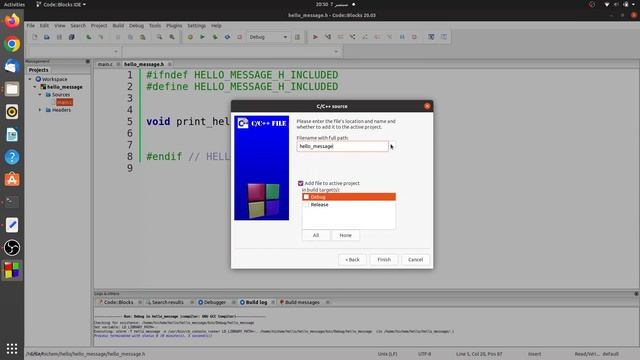
Task: Click the None build targets button
Action: pos(345,235)
